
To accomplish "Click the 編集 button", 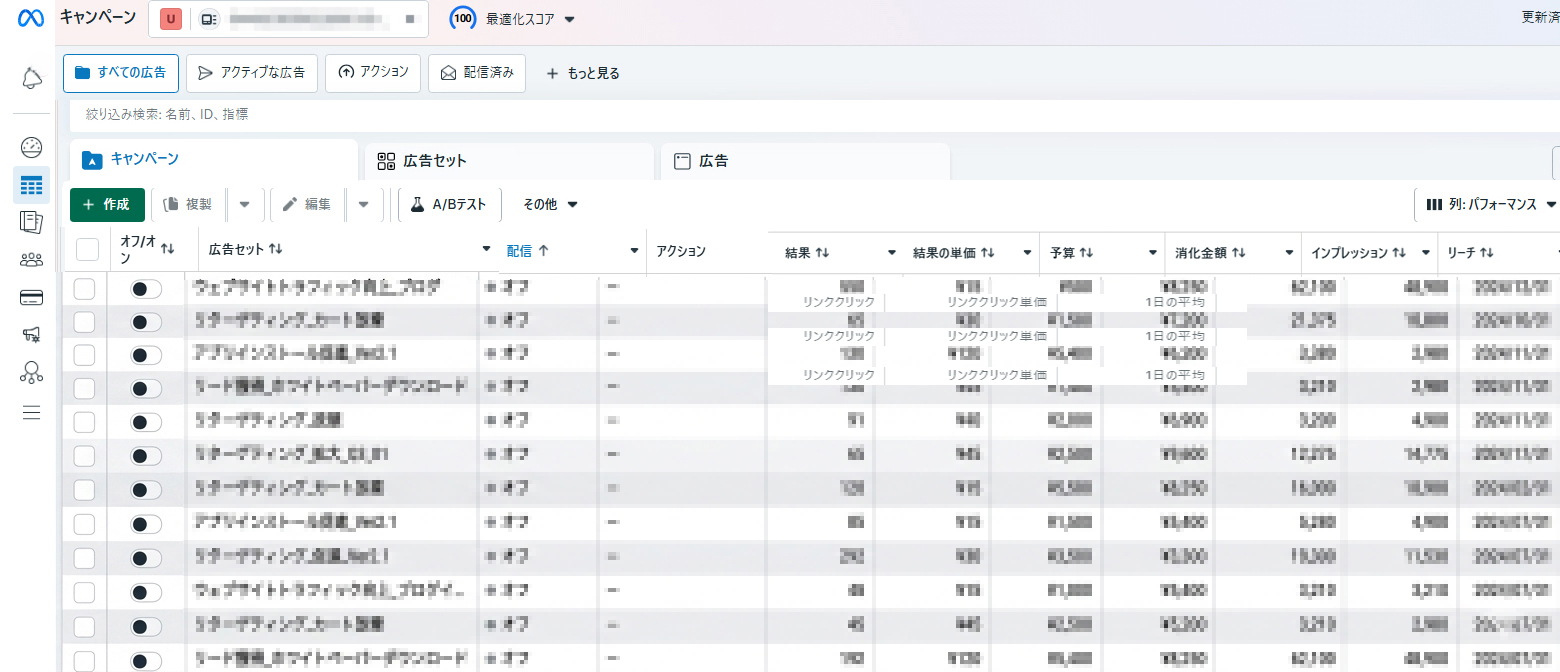I will (x=308, y=204).
